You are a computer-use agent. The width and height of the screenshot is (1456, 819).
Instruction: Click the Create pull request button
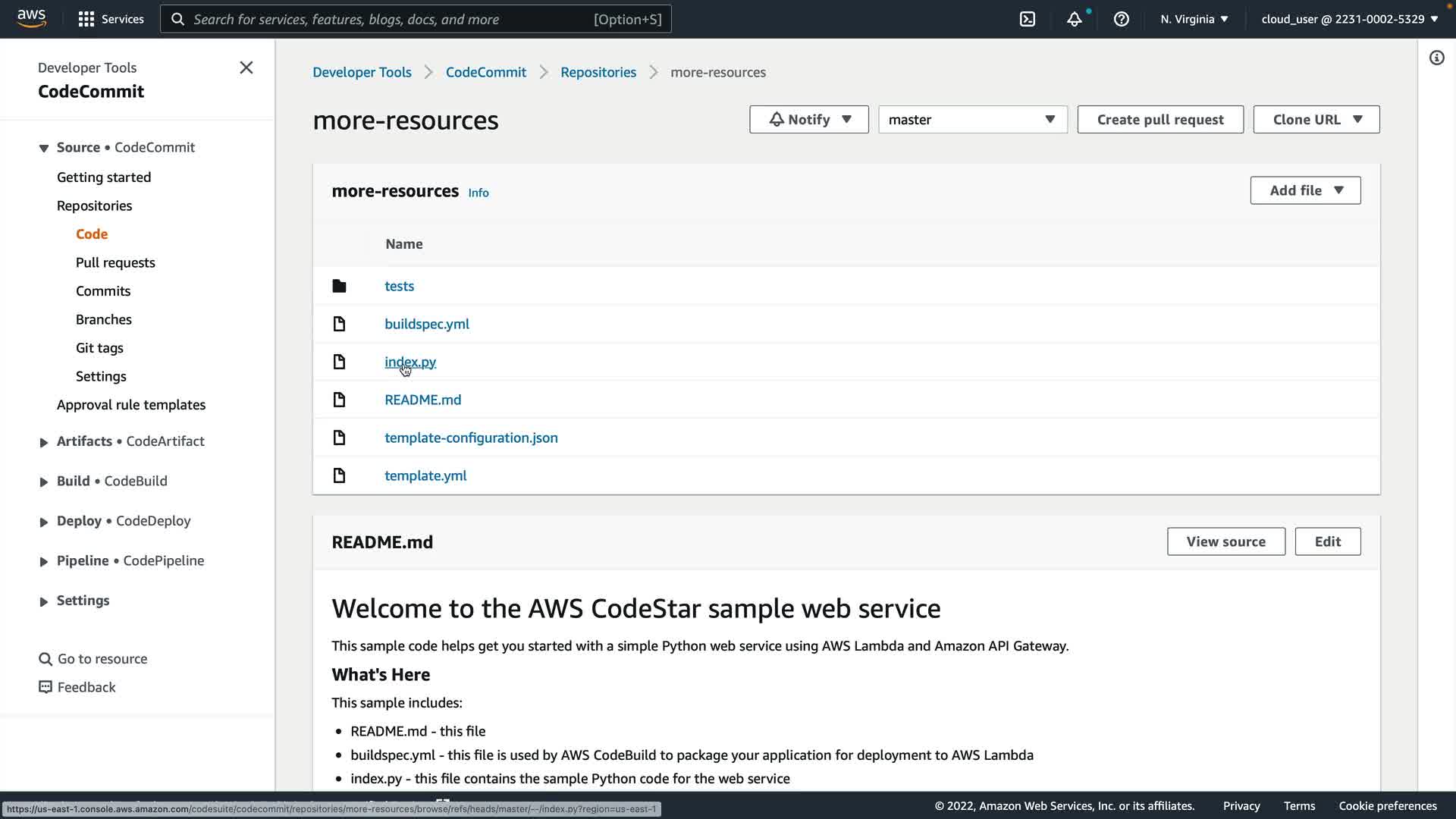pos(1159,120)
